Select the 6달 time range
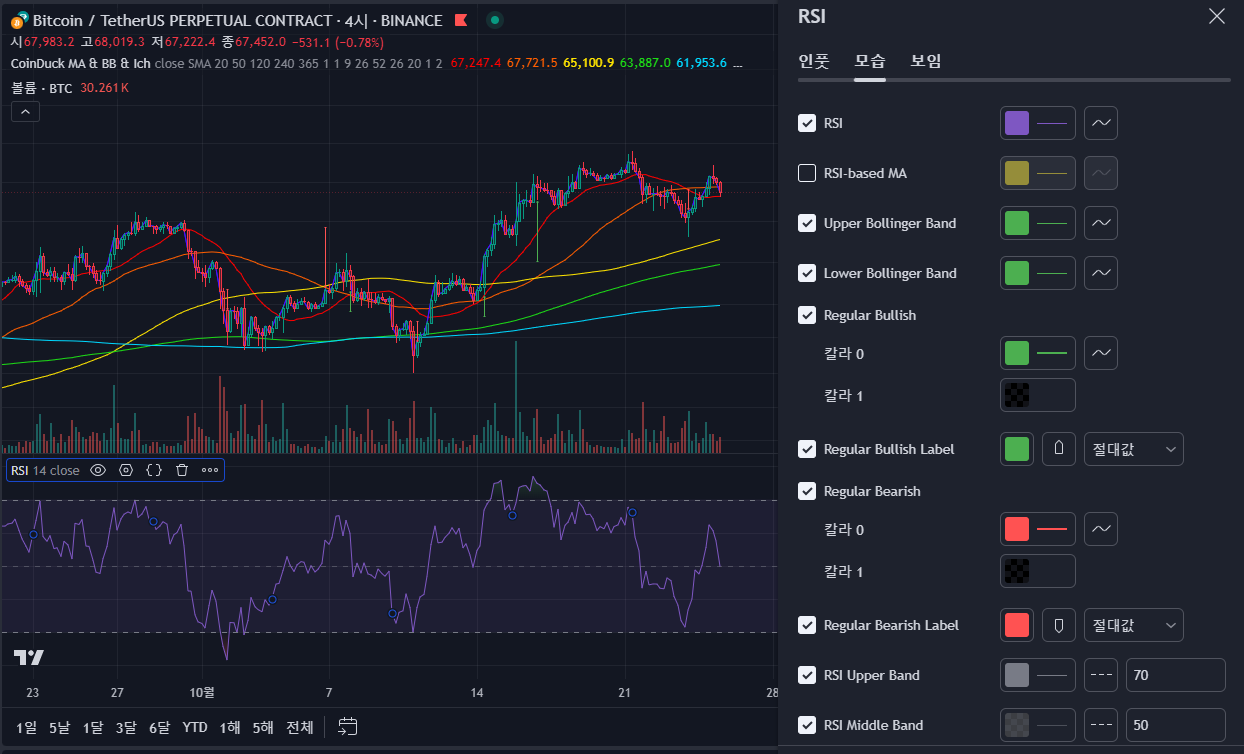1244x754 pixels. pyautogui.click(x=160, y=727)
